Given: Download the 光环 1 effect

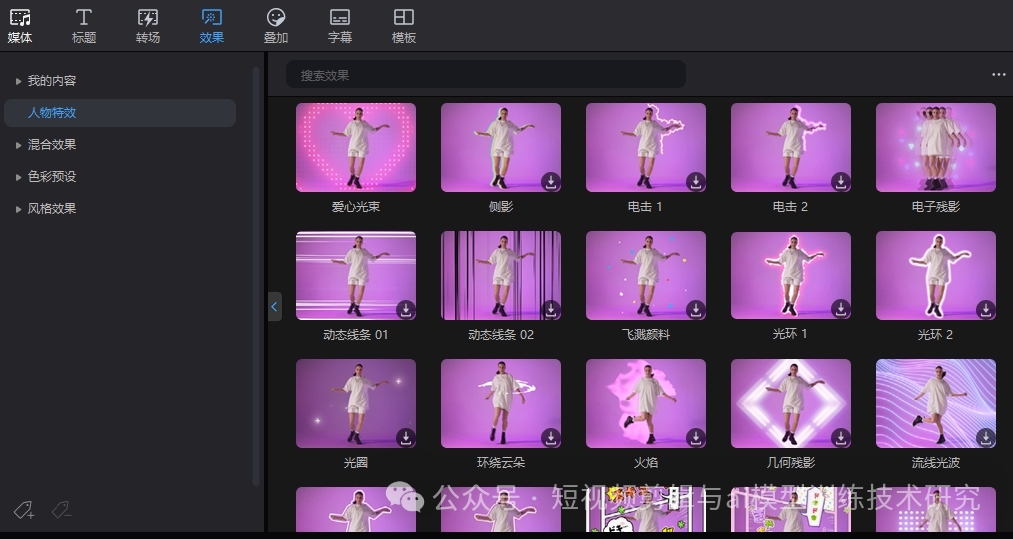Looking at the screenshot, I should point(841,309).
